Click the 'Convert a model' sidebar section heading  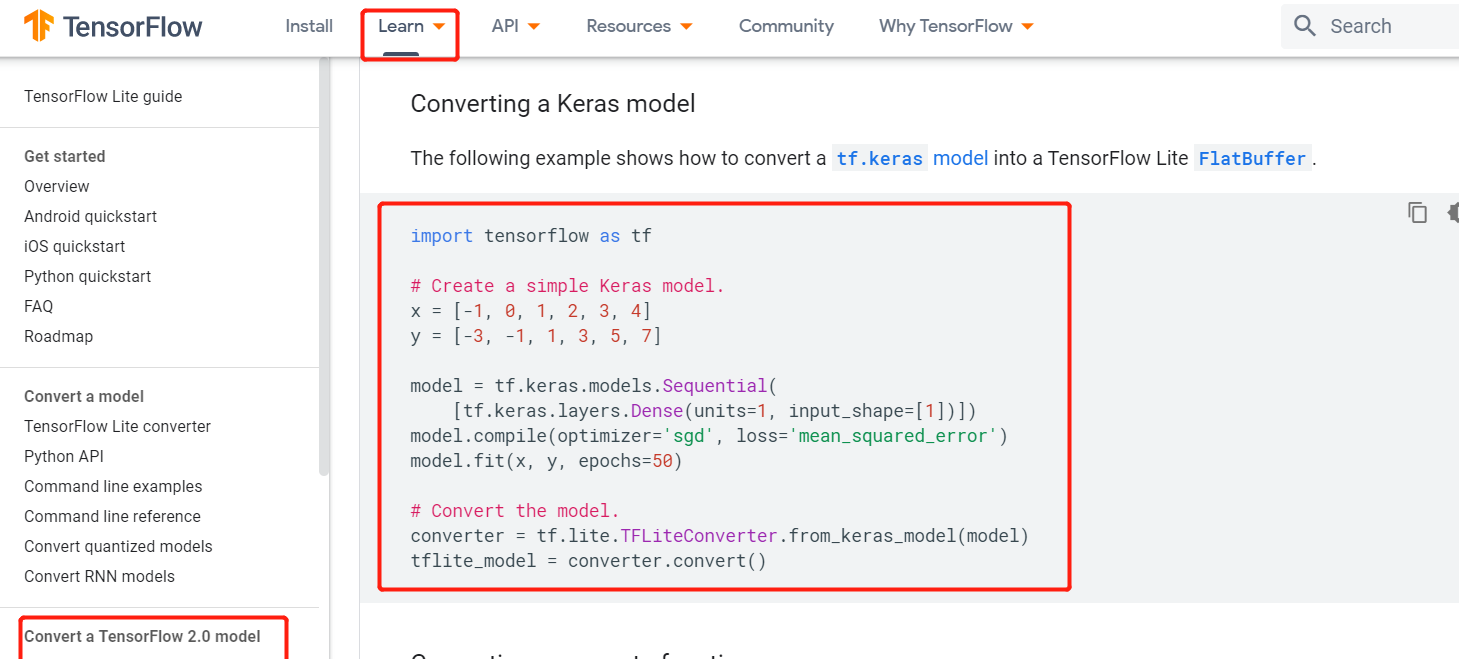[84, 396]
